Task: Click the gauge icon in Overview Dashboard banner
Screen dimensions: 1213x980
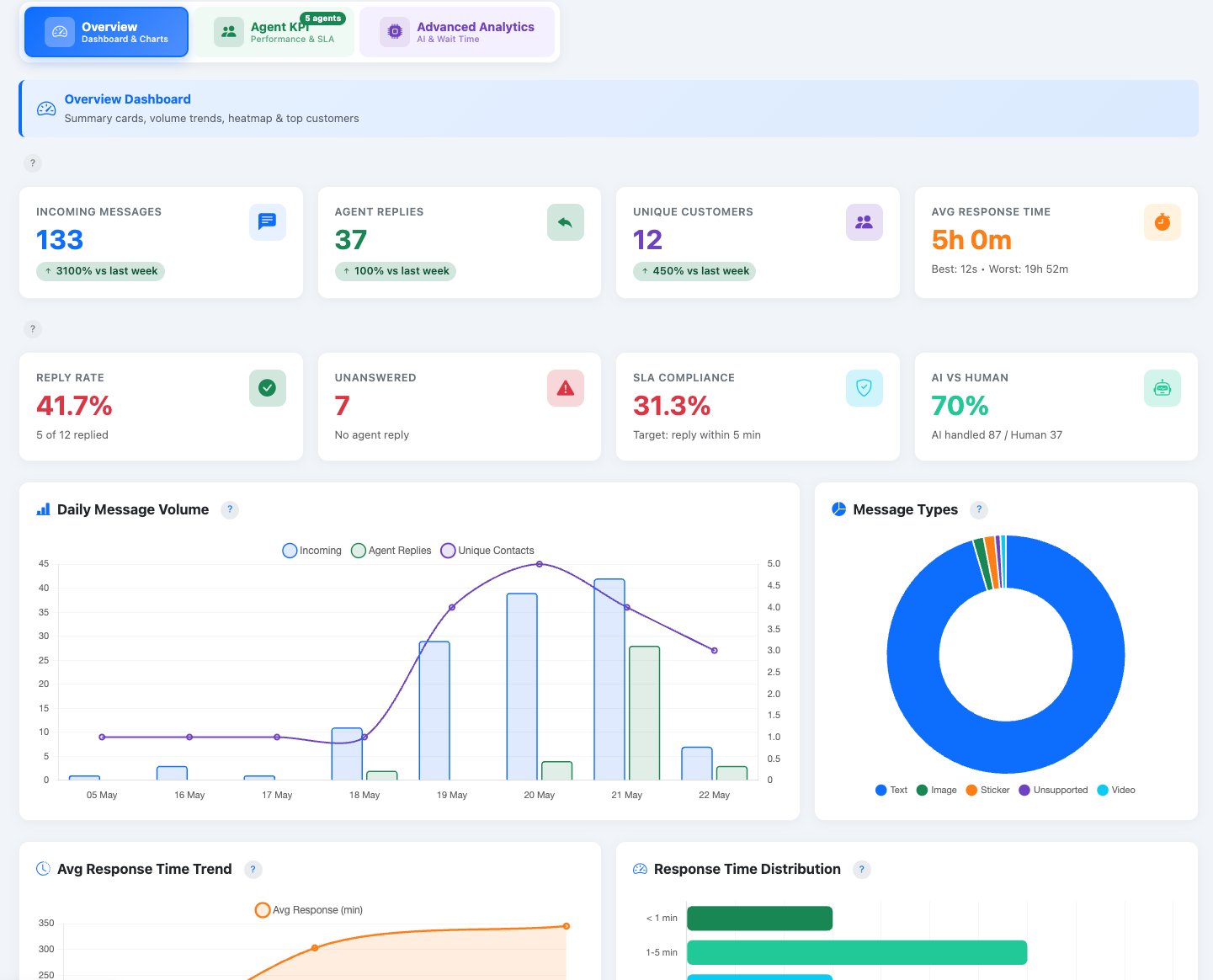Action: coord(46,109)
